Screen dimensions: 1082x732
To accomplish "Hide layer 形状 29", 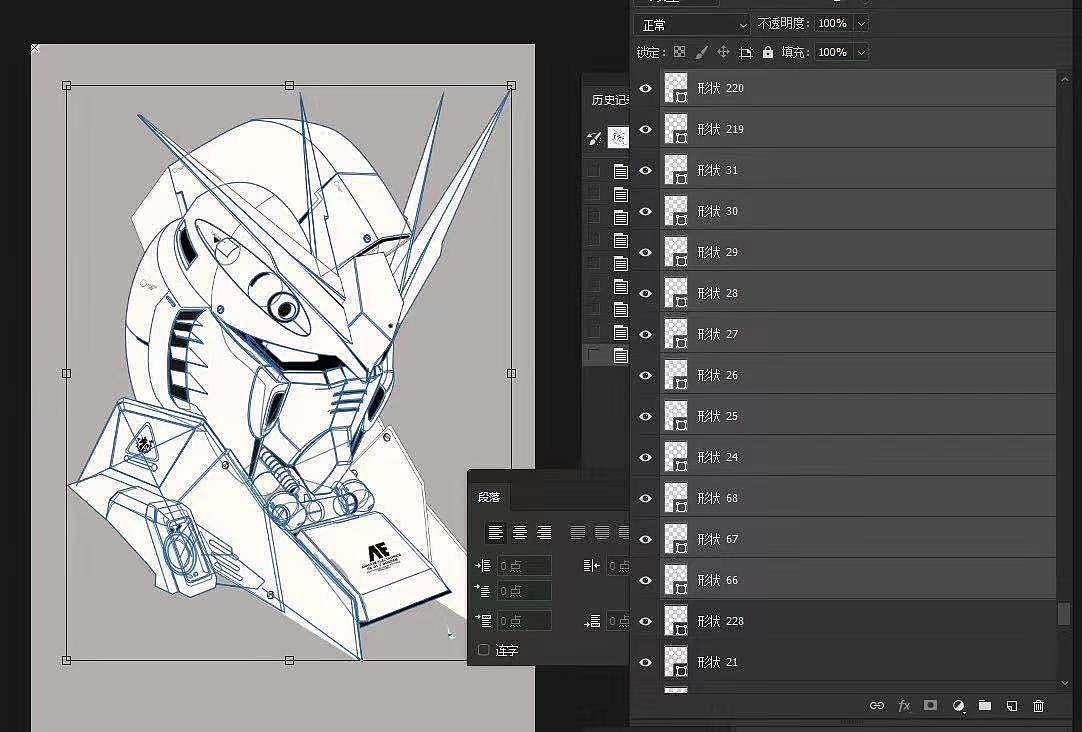I will coord(645,253).
